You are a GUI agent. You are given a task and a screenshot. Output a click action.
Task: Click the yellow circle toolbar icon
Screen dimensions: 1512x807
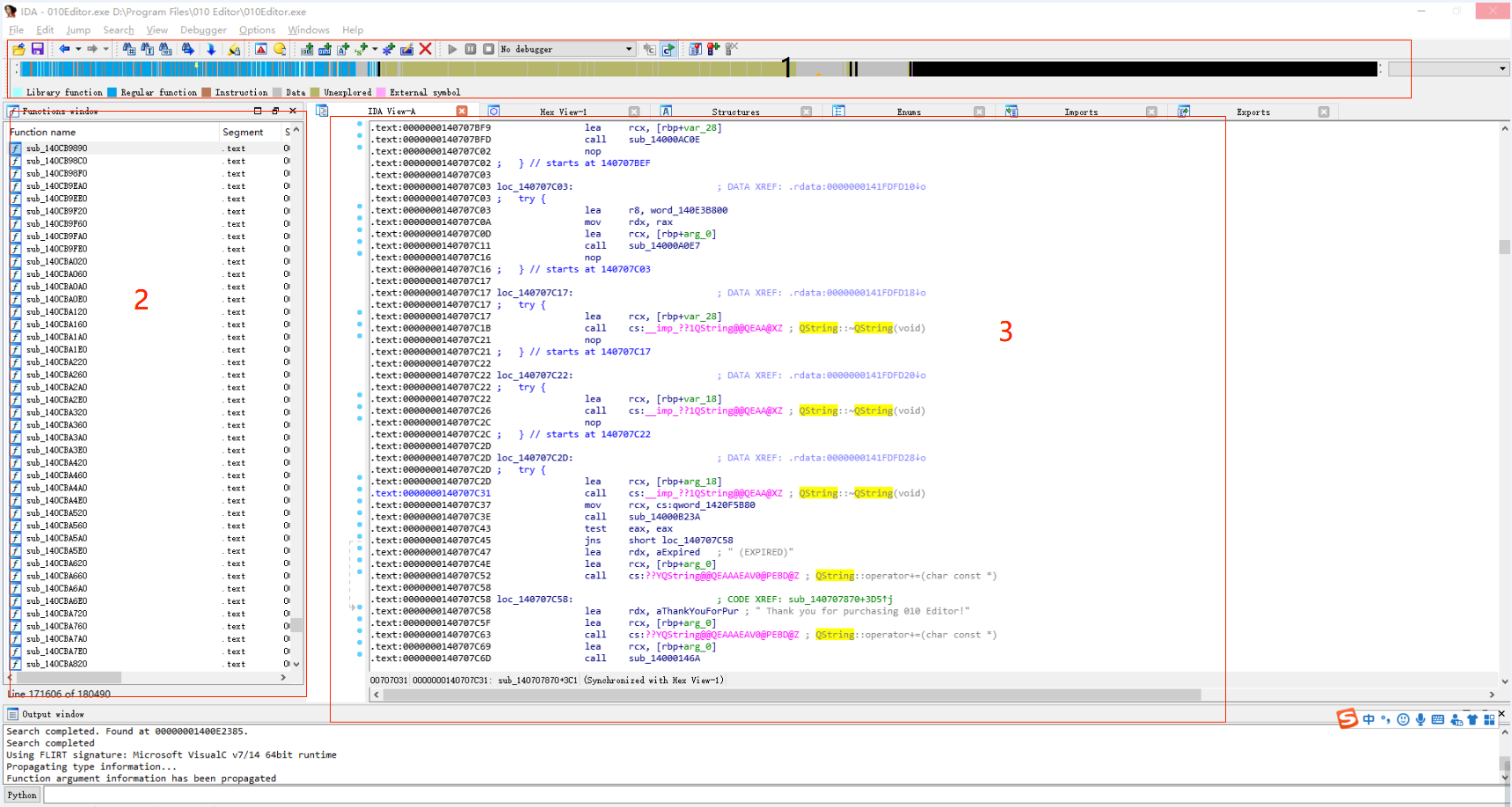(x=280, y=49)
